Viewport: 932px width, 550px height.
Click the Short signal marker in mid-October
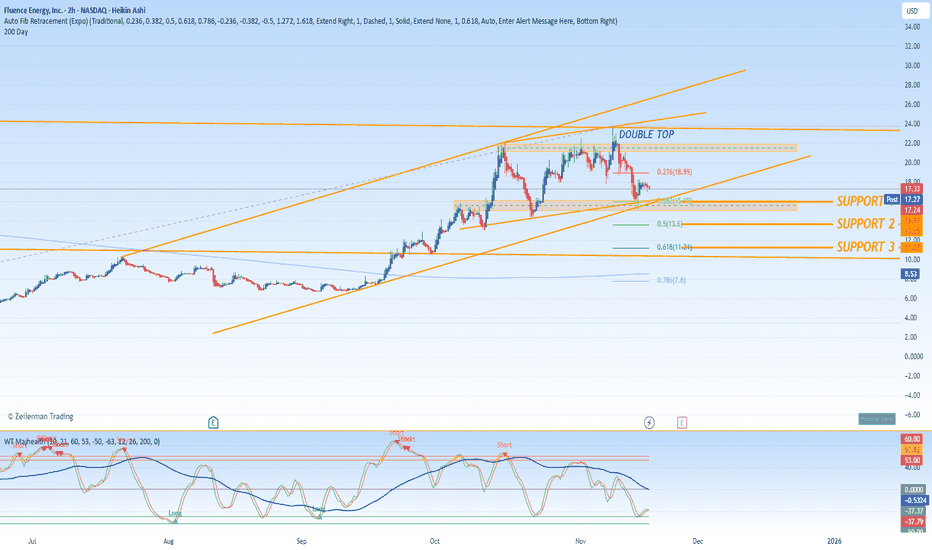504,447
